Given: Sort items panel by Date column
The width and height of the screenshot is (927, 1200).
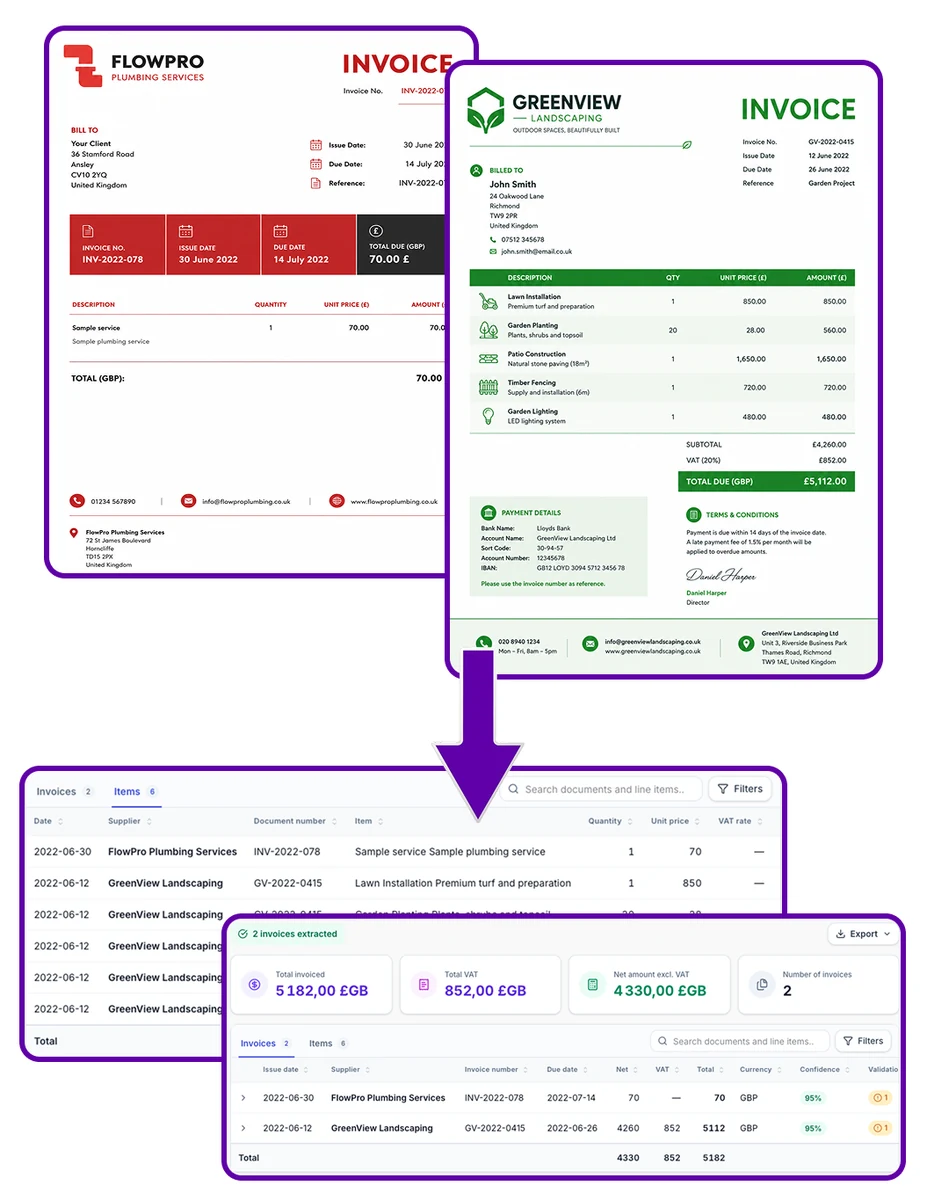Looking at the screenshot, I should [48, 821].
